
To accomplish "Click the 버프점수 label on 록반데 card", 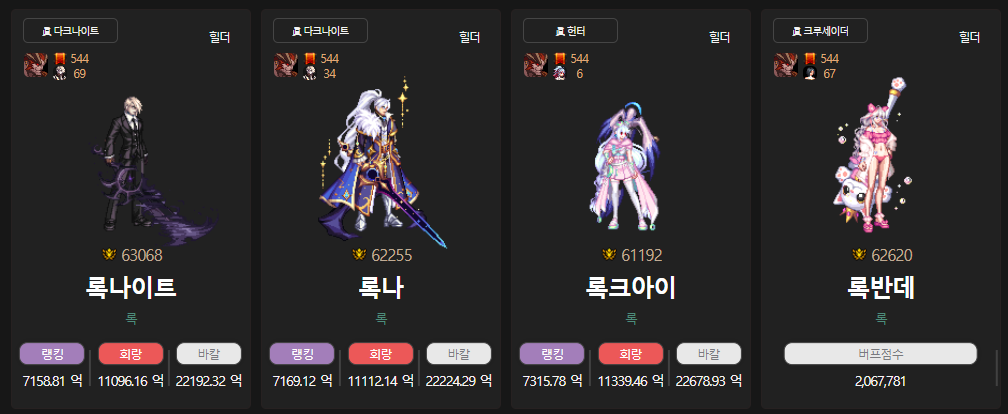I will coord(881,354).
